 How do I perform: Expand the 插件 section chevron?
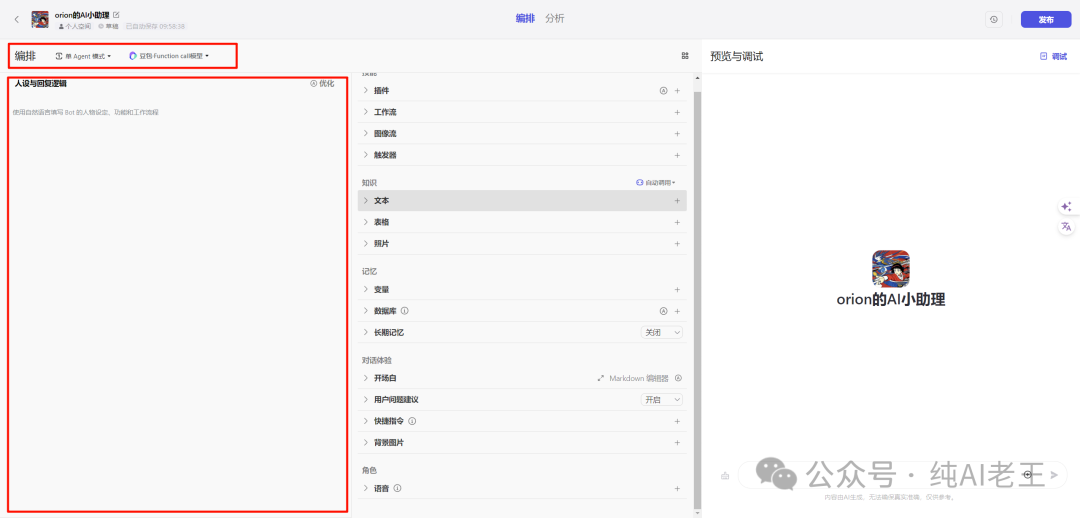(x=366, y=90)
